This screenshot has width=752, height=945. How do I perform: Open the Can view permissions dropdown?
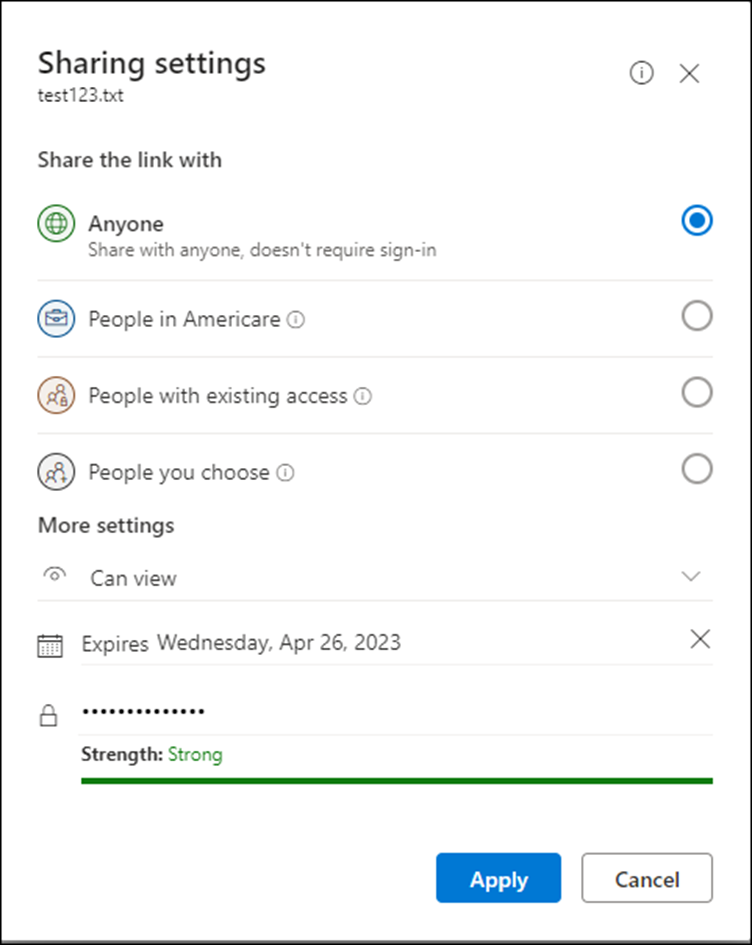pyautogui.click(x=691, y=576)
